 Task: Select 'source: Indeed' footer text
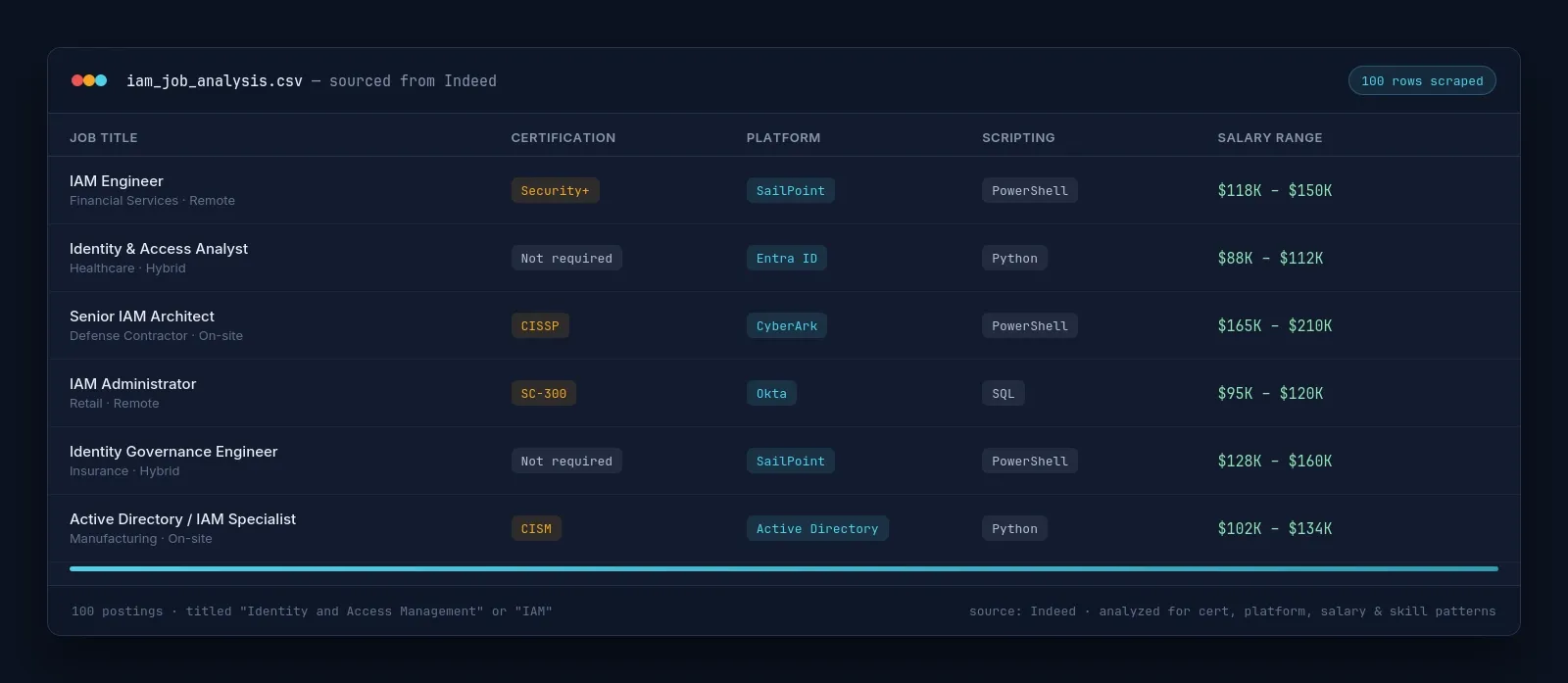(x=1022, y=611)
